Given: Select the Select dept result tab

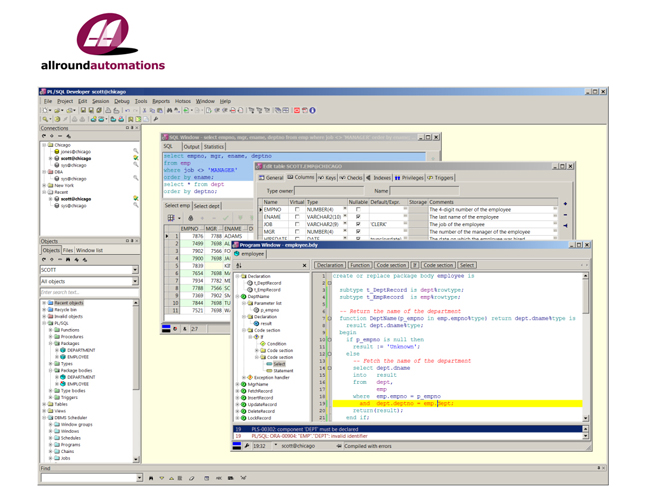Looking at the screenshot, I should 206,206.
